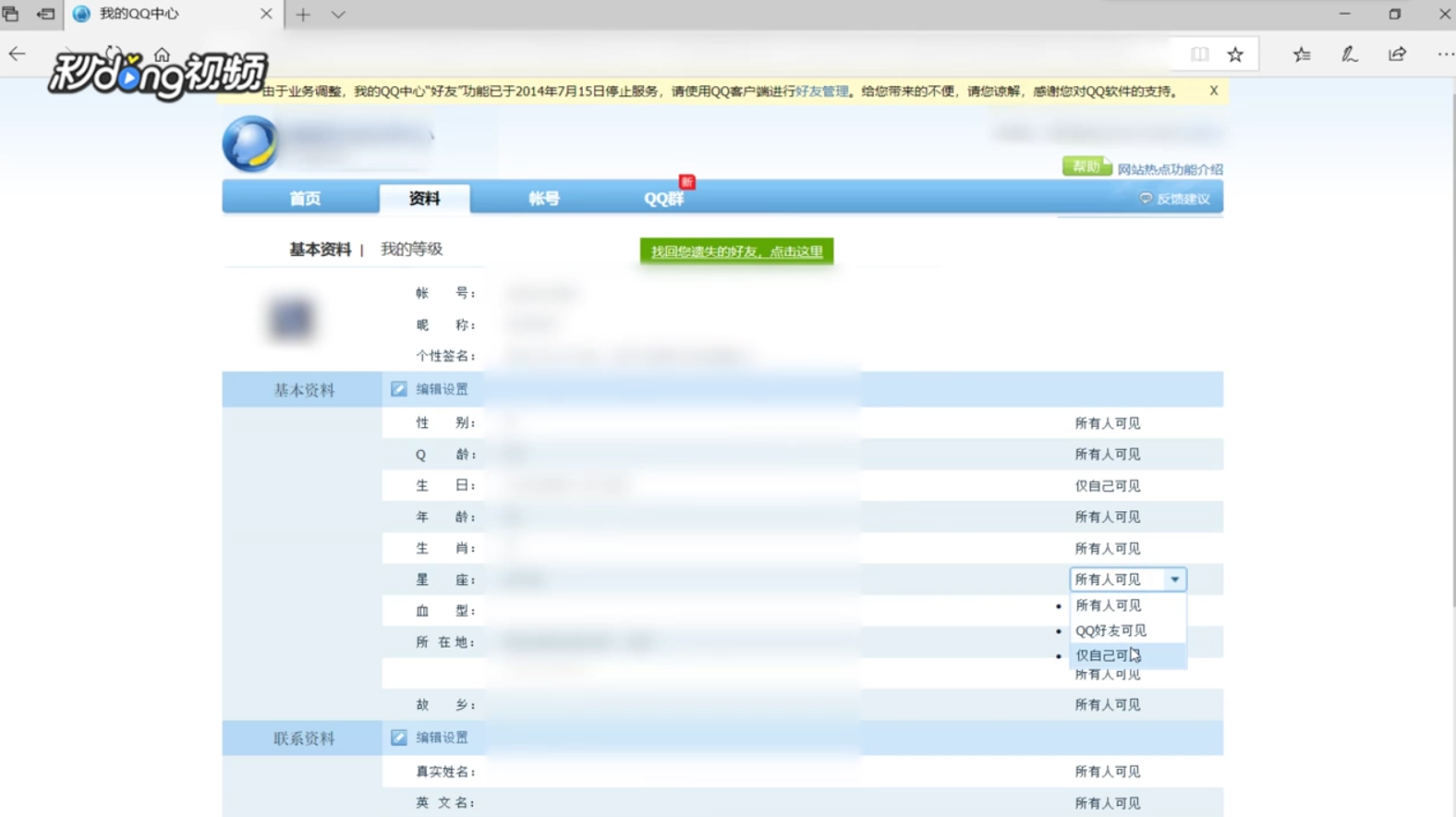Click green 找回您遗失的好友 button
Viewport: 1456px width, 817px height.
[736, 251]
